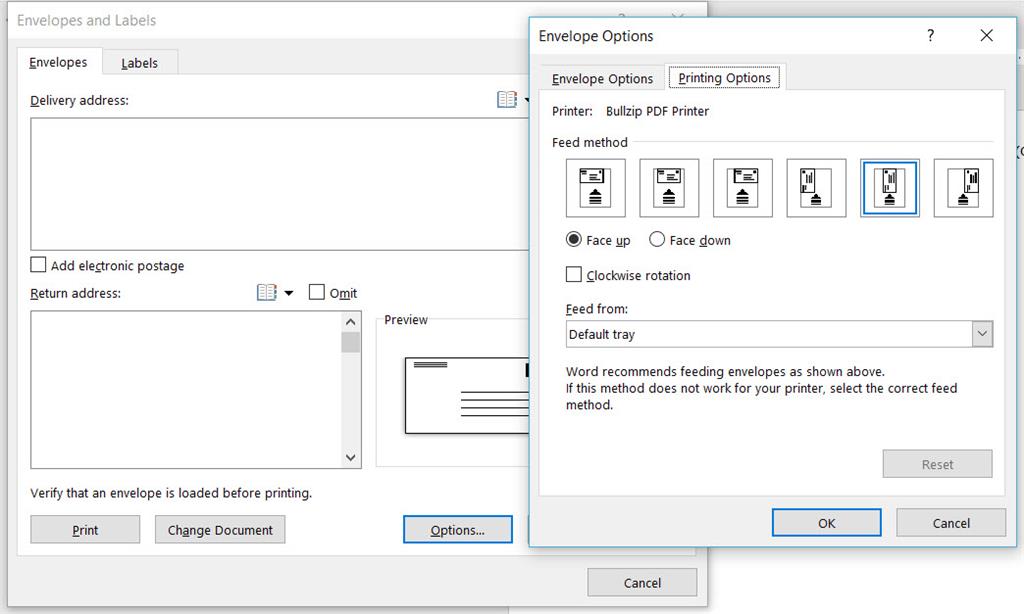1024x614 pixels.
Task: Open the Labels tab in Envelopes and Labels
Action: [139, 63]
